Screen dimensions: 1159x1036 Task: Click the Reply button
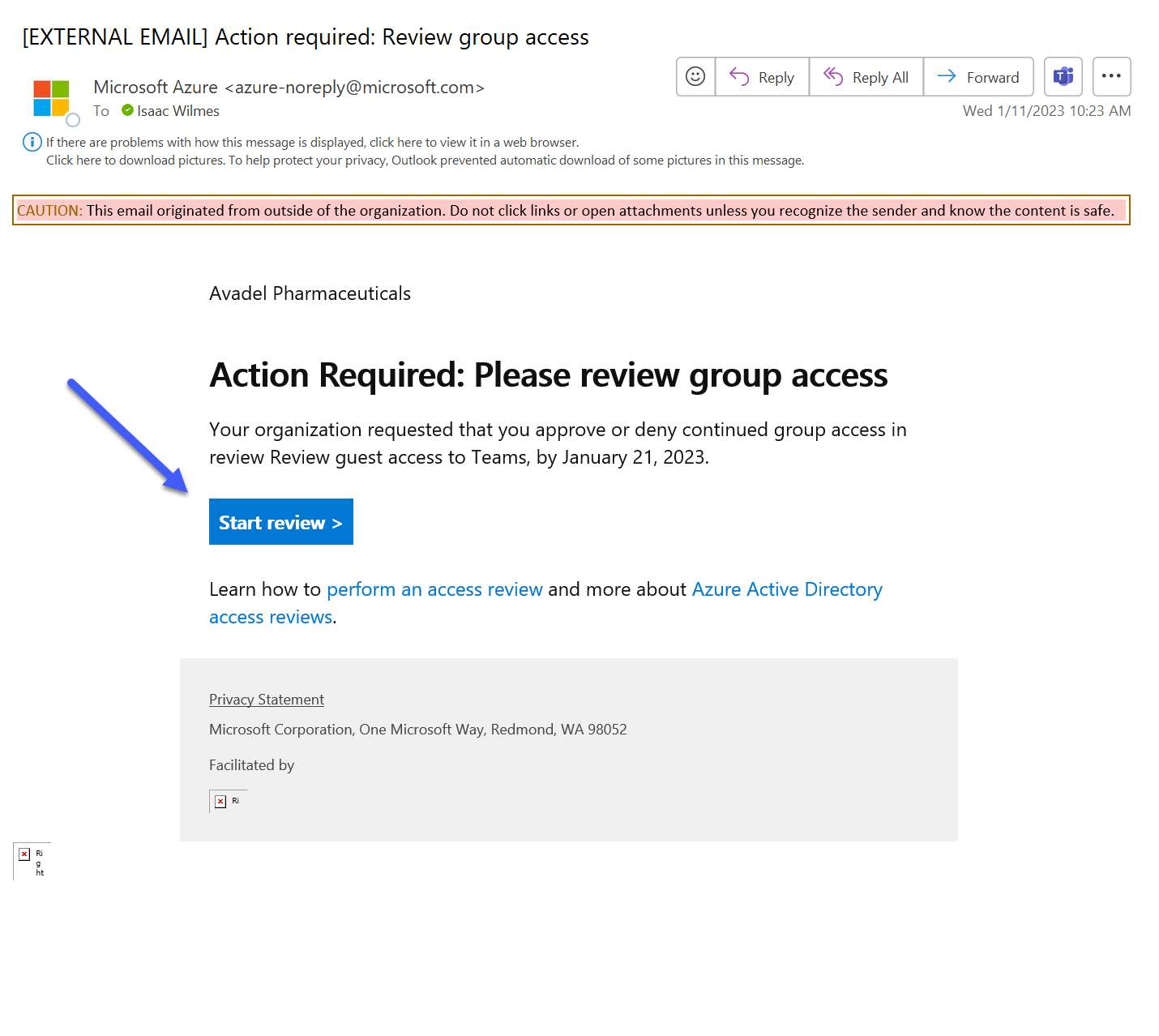pyautogui.click(x=762, y=77)
